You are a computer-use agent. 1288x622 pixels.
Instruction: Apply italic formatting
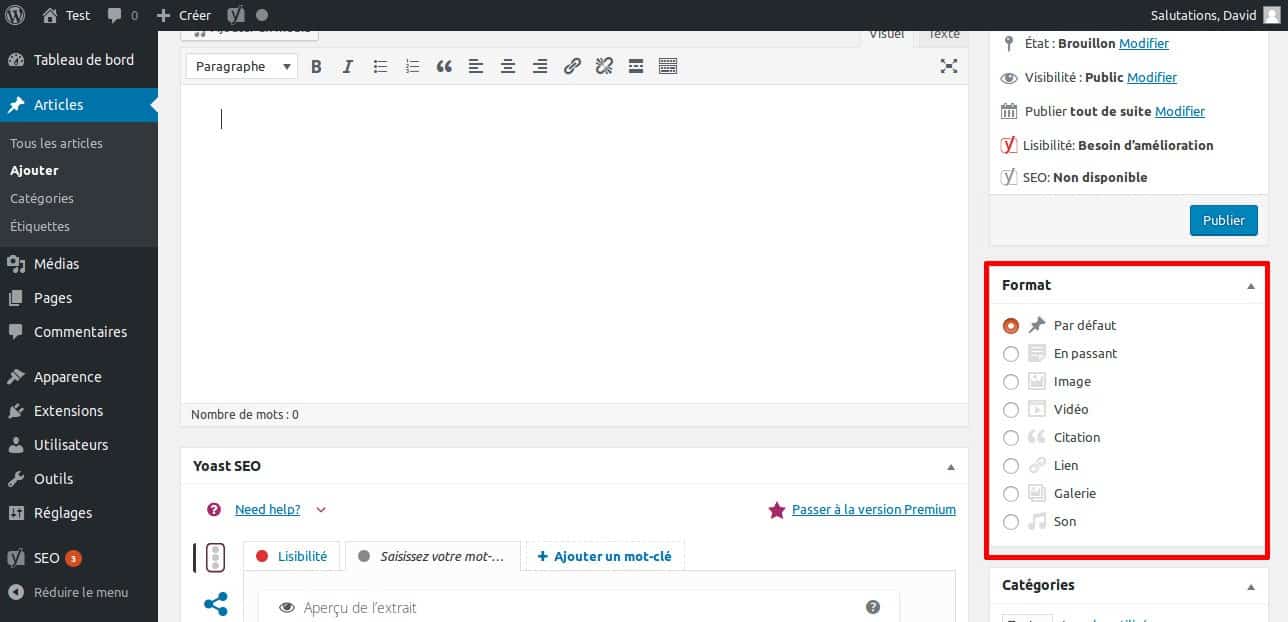point(347,66)
